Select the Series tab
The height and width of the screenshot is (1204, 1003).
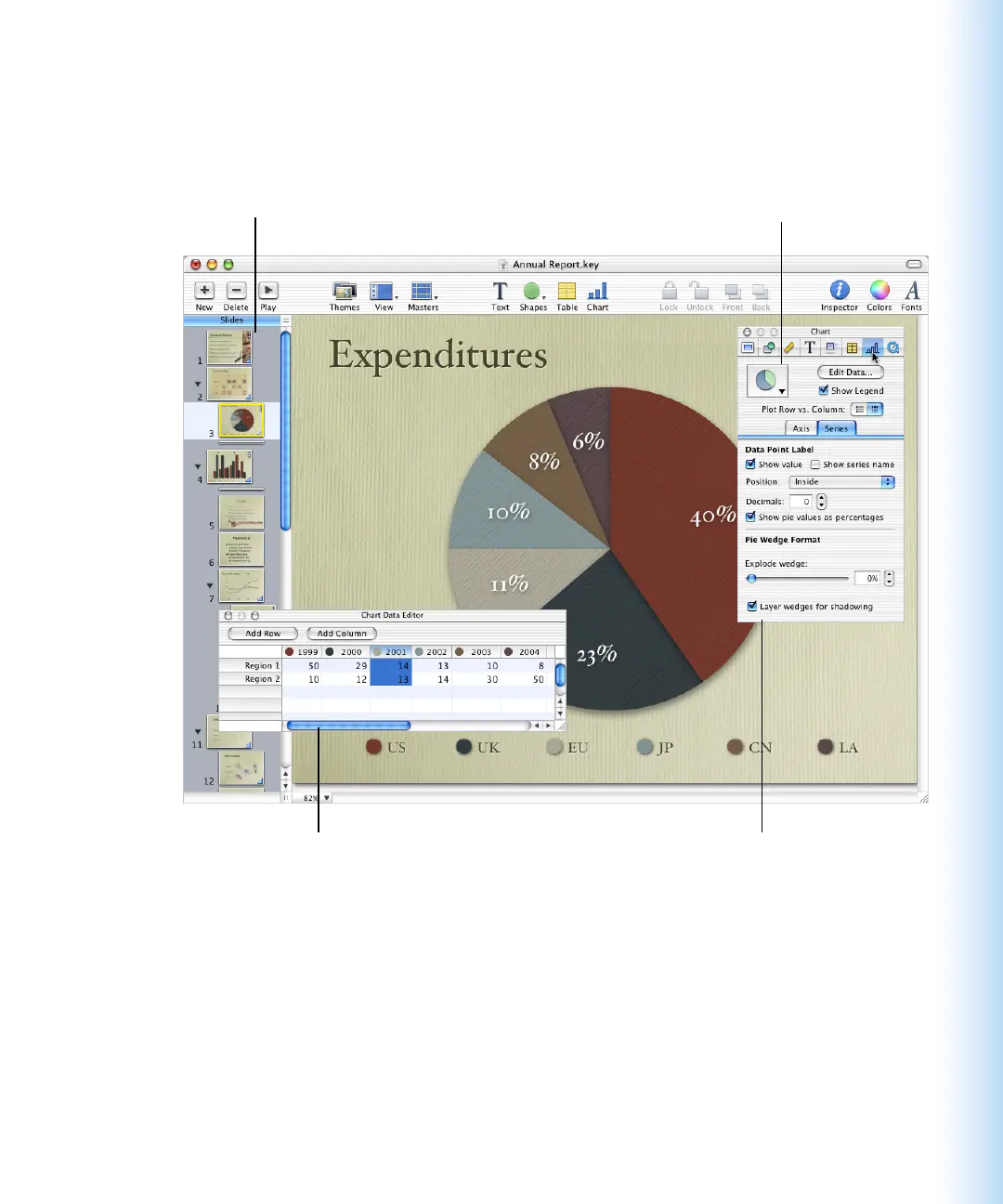pyautogui.click(x=836, y=428)
